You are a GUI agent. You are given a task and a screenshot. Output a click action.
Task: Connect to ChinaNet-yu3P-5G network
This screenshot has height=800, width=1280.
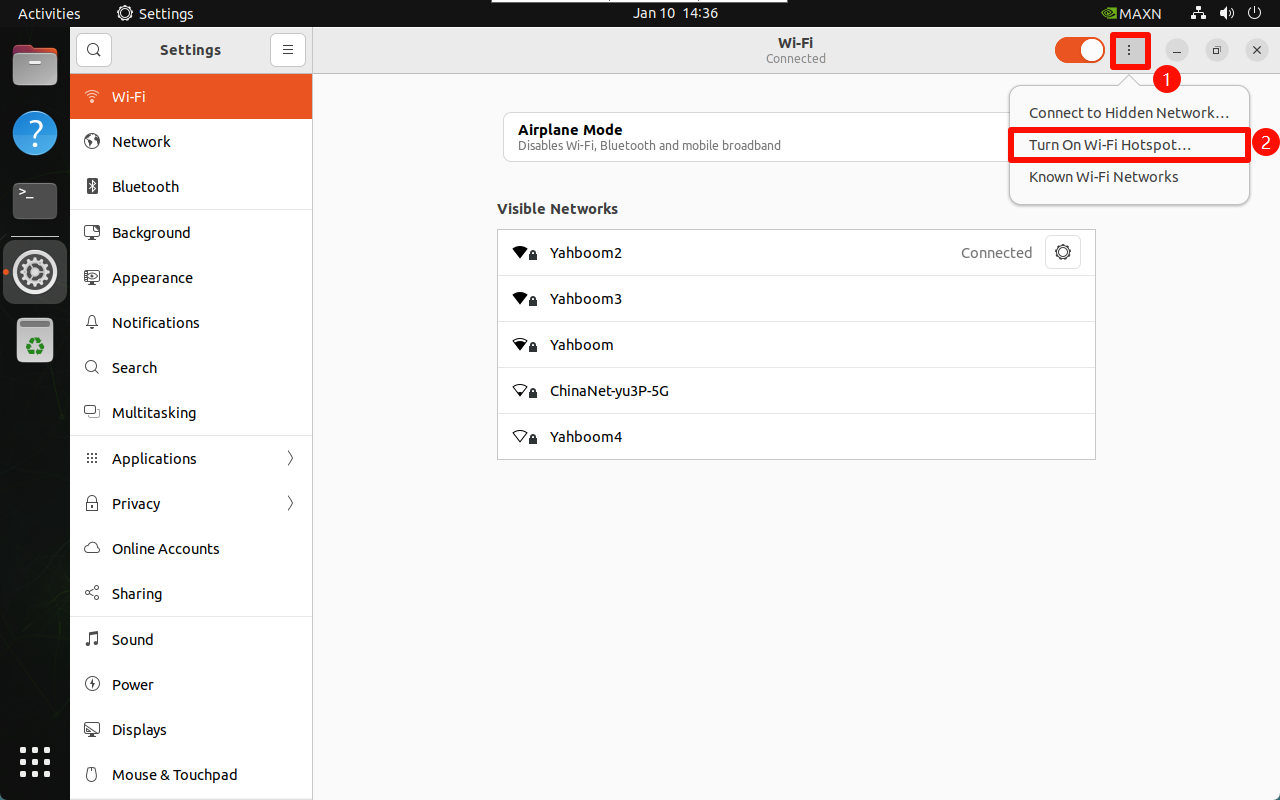[609, 391]
